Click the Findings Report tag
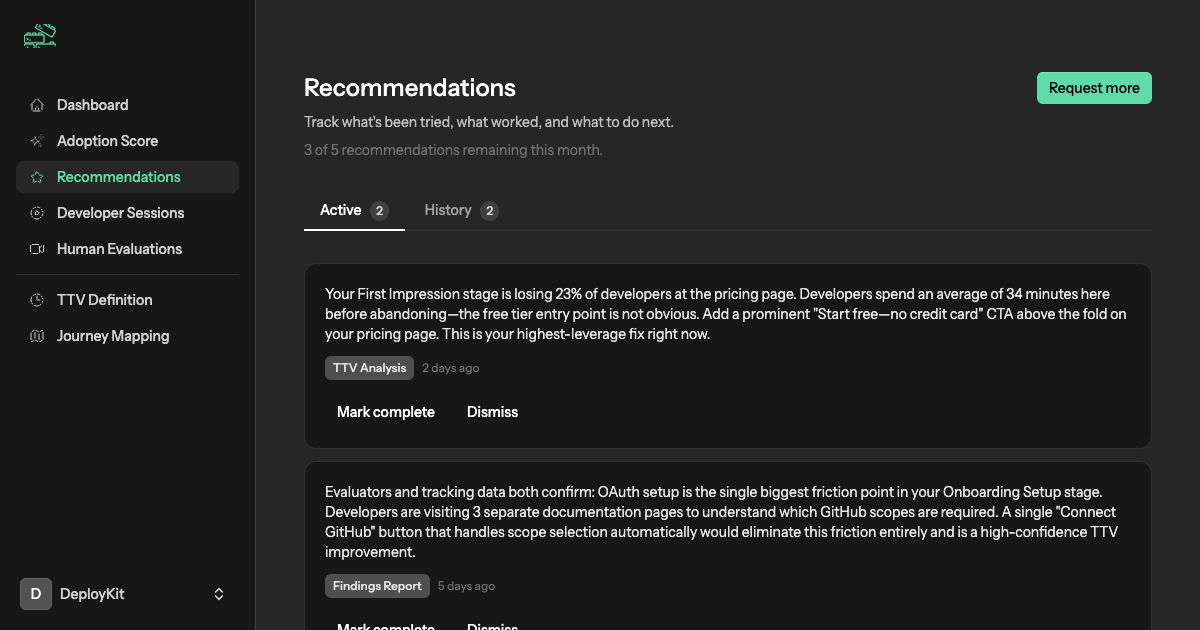This screenshot has height=630, width=1200. click(x=377, y=585)
